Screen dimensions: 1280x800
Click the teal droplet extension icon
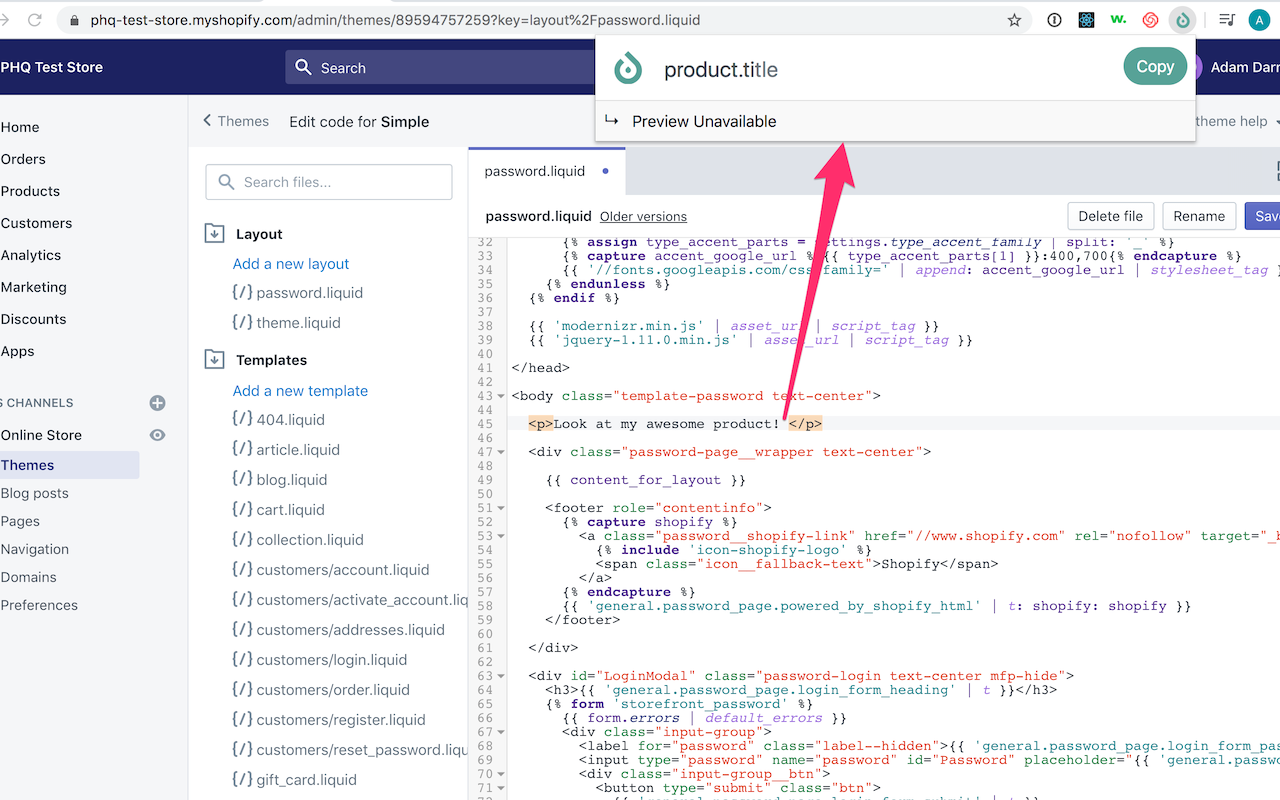(x=1182, y=19)
